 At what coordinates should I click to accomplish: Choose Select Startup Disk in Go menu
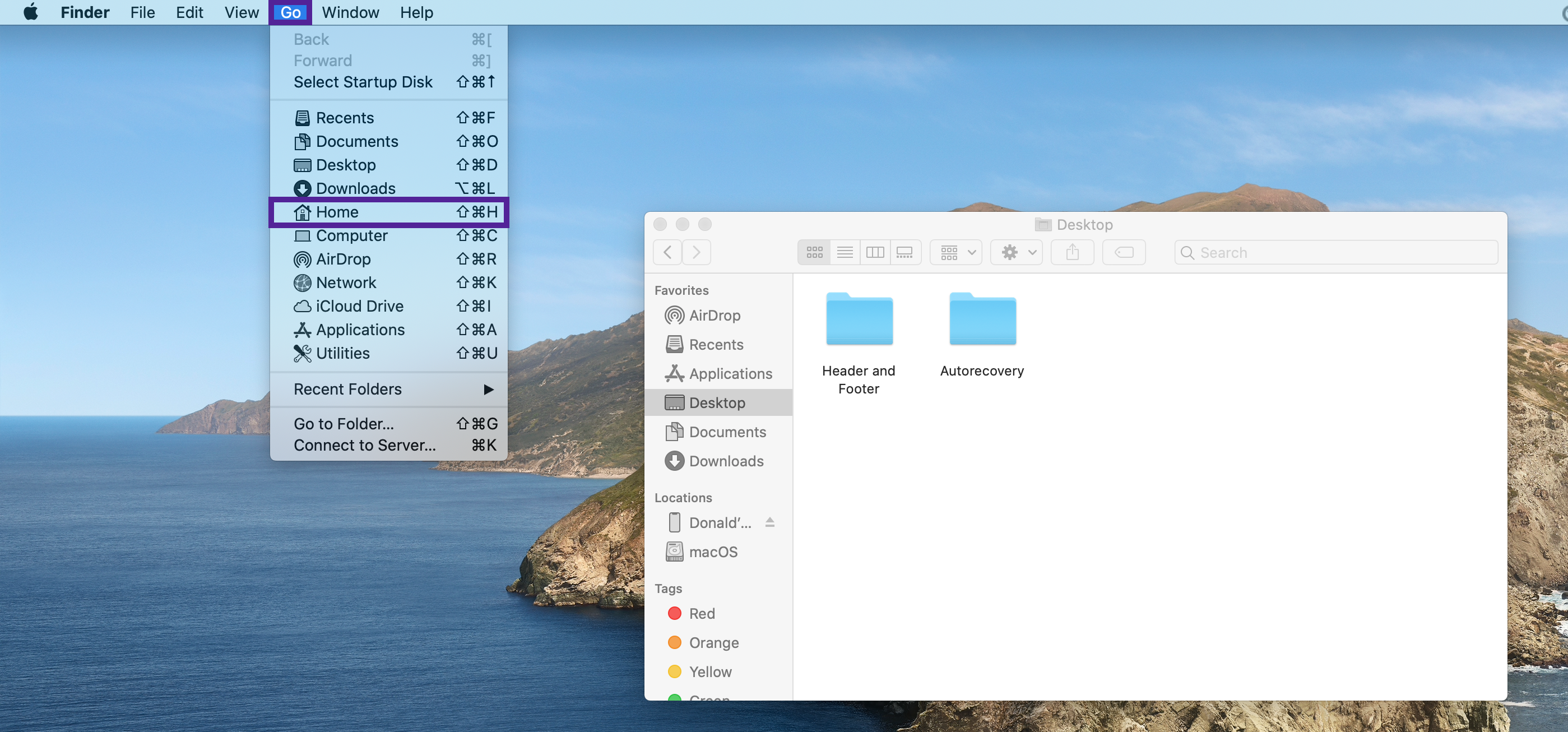point(388,82)
